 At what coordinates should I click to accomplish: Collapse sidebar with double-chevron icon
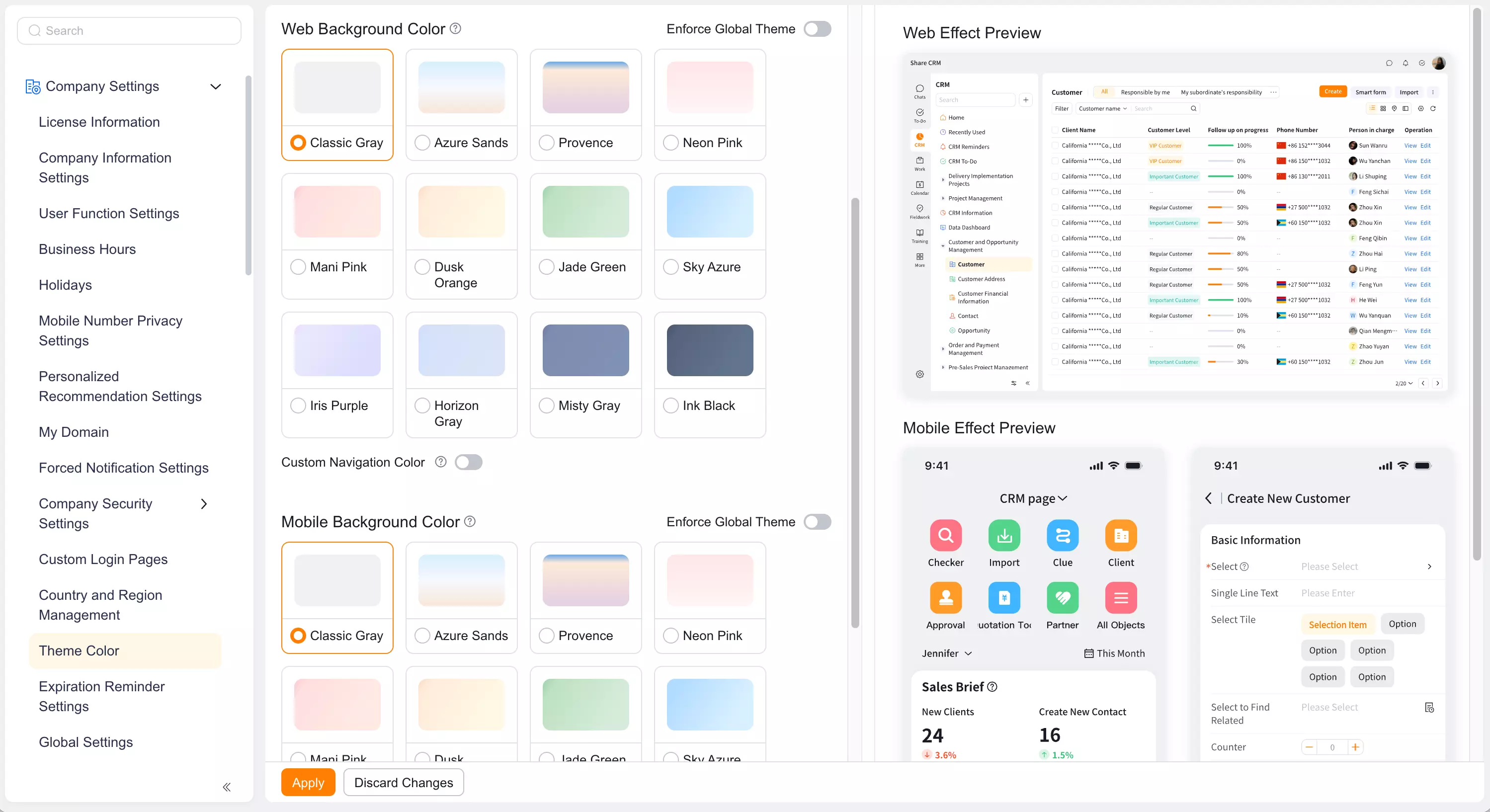(x=227, y=787)
